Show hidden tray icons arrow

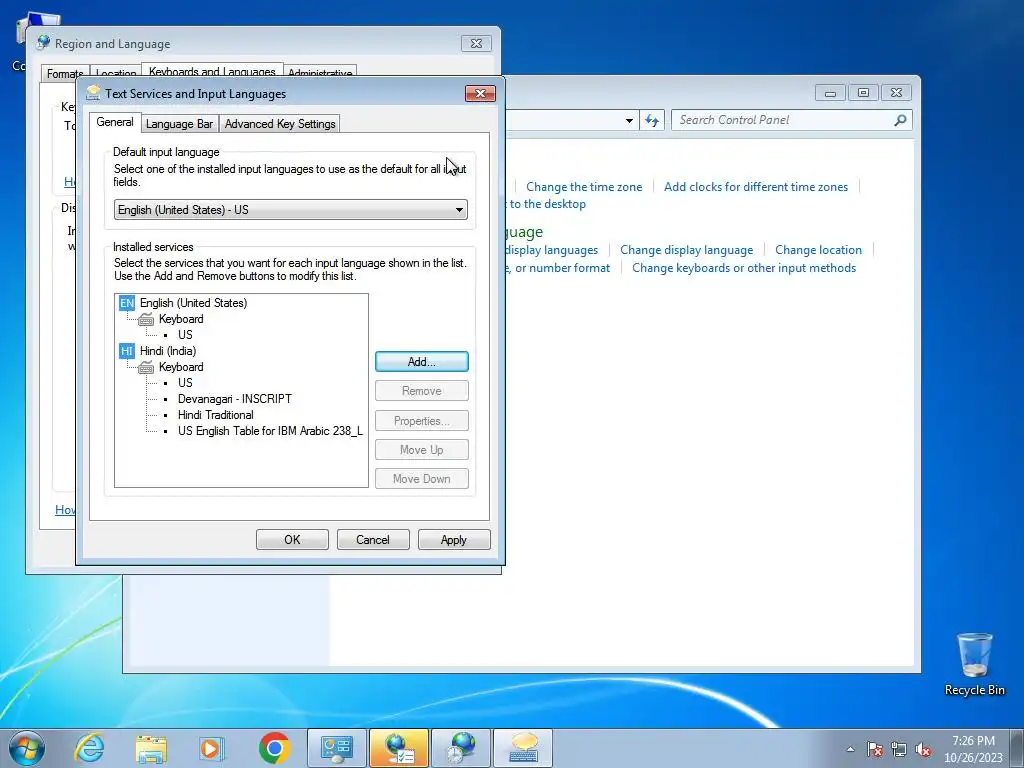(850, 749)
